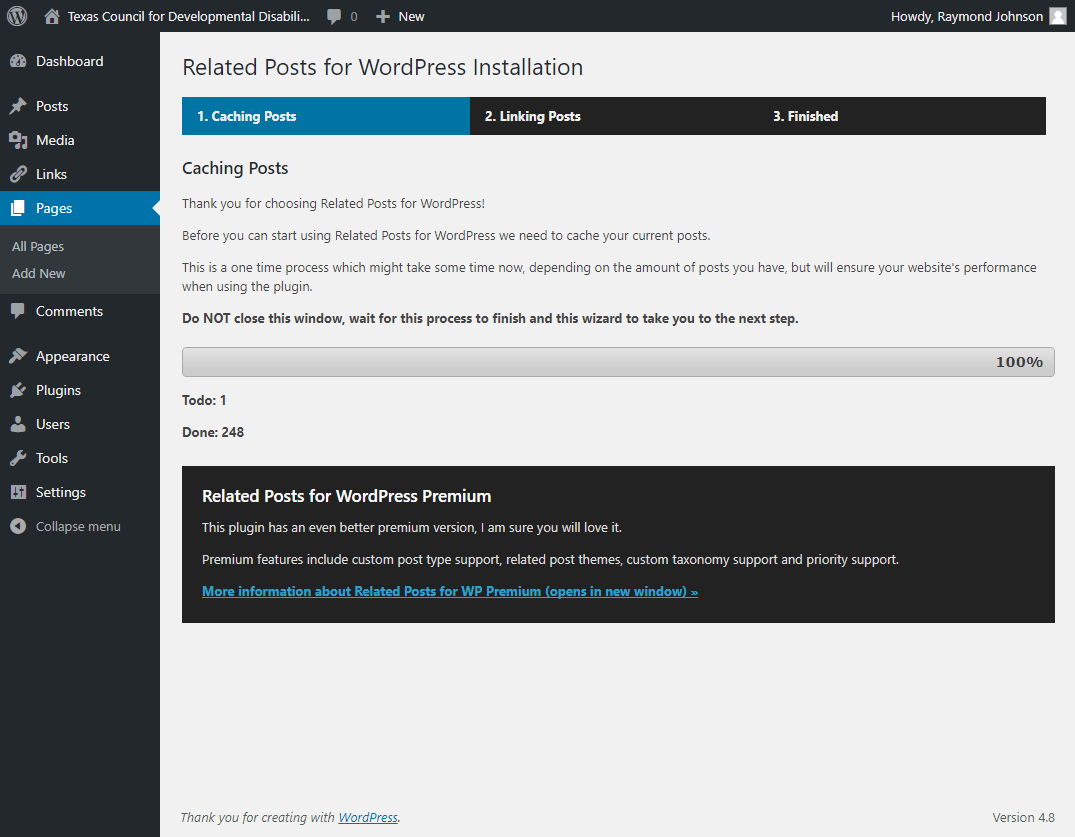Screen dimensions: 1075x837
Task: Open the comments bubble icon in admin bar
Action: 334,16
